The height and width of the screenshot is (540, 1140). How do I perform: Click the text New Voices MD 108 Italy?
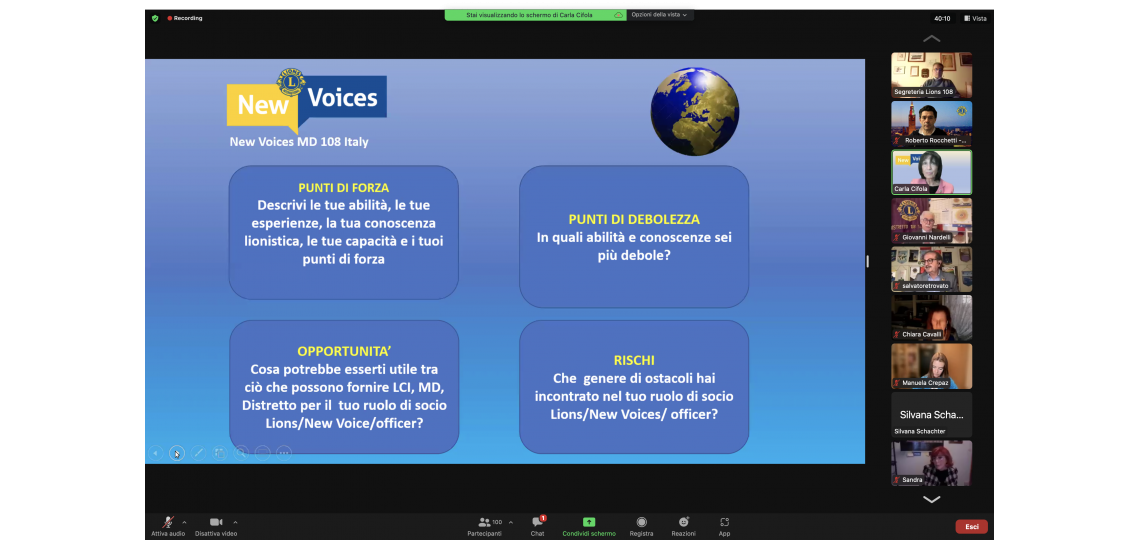(x=299, y=142)
